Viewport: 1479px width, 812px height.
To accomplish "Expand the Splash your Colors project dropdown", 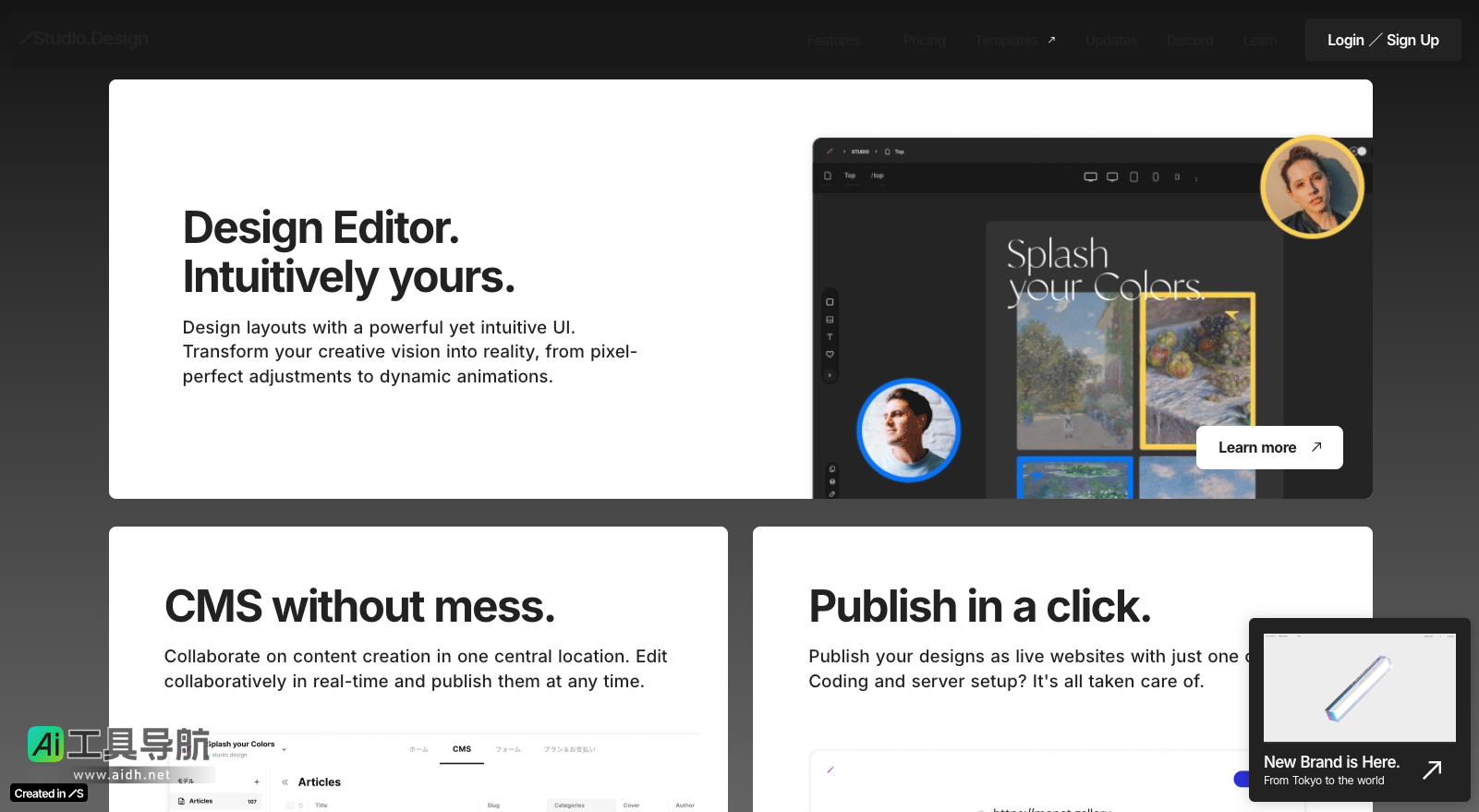I will 285,749.
